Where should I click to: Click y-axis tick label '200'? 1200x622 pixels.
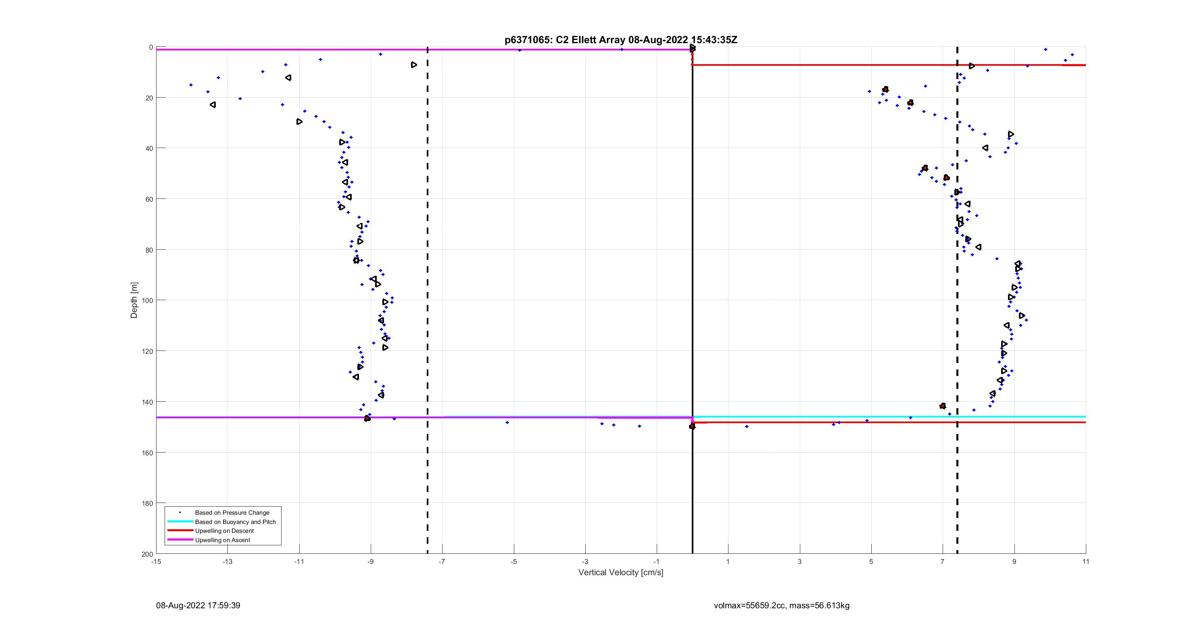(146, 554)
